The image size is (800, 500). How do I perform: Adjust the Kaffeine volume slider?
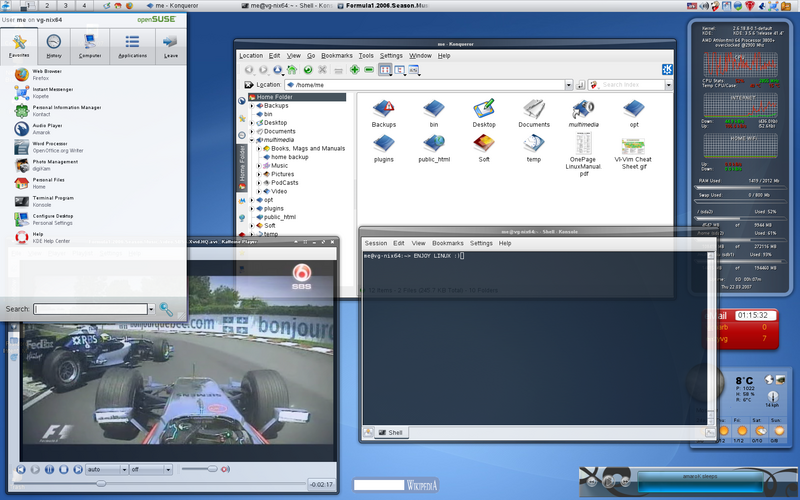click(200, 469)
